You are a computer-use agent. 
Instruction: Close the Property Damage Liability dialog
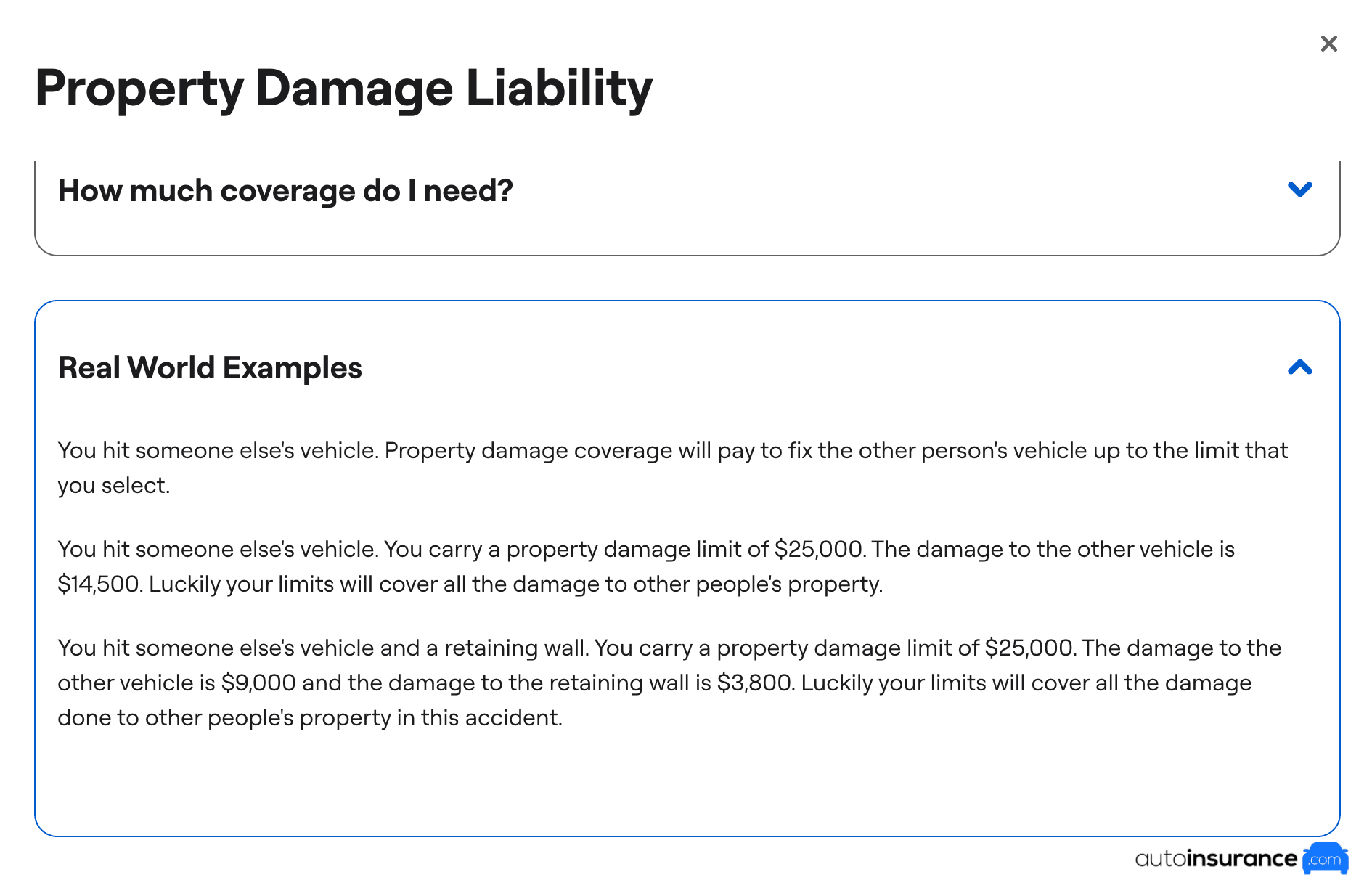[1328, 44]
